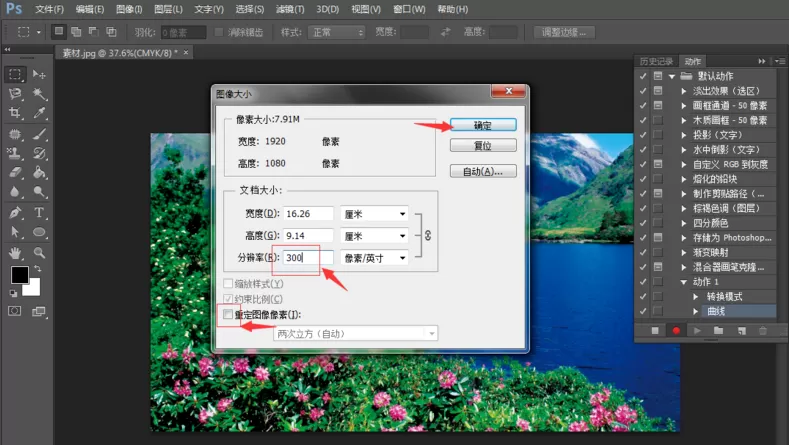Toggle the checkmark for 淡出效果 action

click(x=643, y=91)
